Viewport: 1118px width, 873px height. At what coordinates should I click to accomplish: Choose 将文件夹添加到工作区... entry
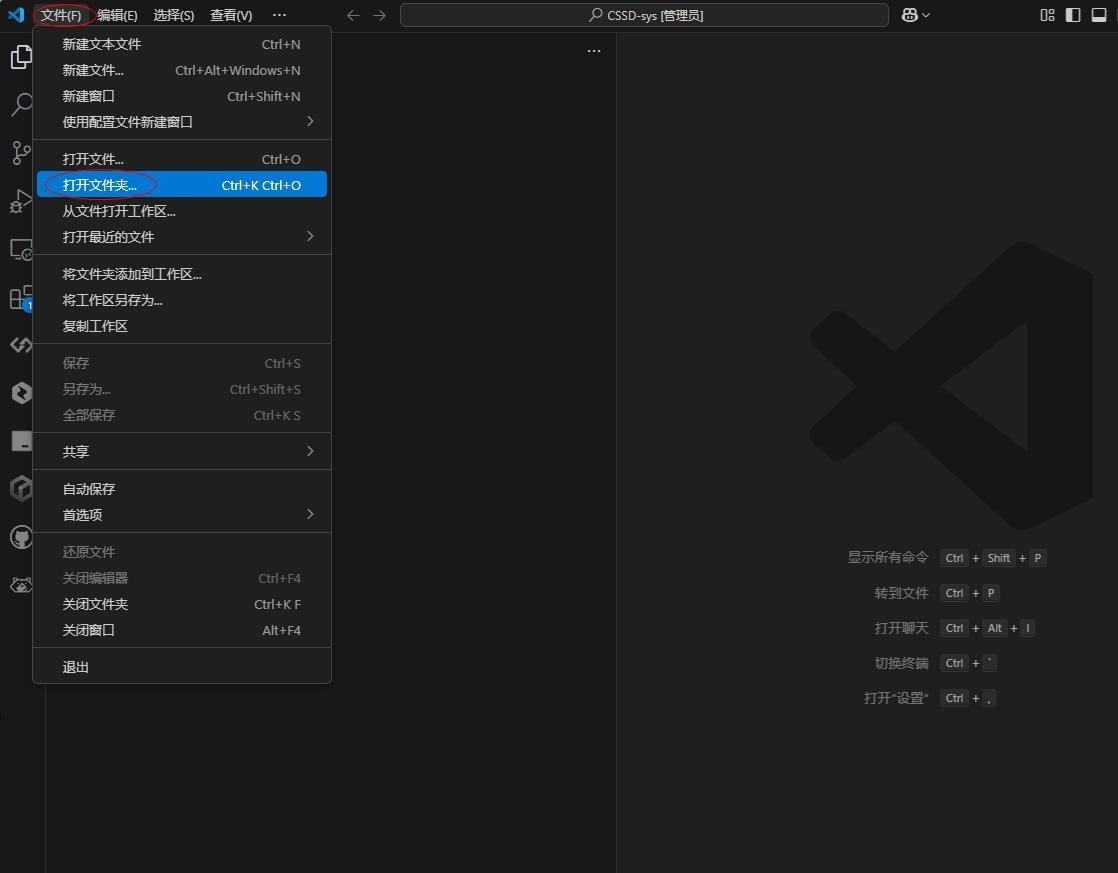click(x=182, y=274)
